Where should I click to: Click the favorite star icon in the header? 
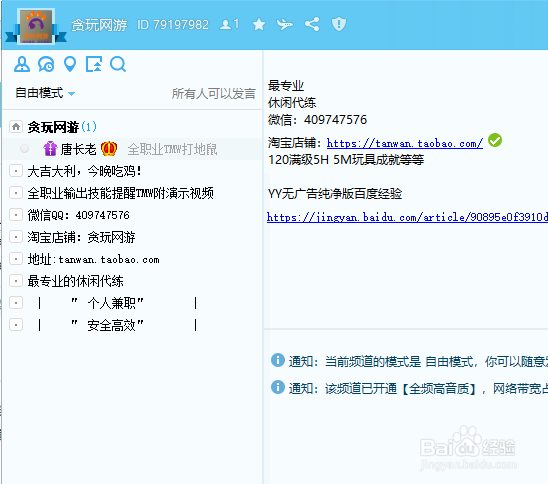click(x=259, y=24)
